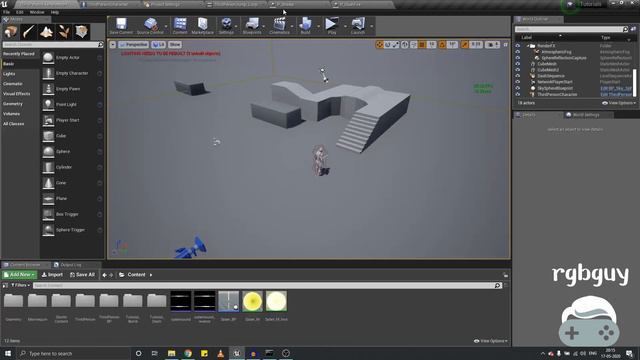The width and height of the screenshot is (640, 360).
Task: Click Import in Content Browser
Action: [x=52, y=275]
